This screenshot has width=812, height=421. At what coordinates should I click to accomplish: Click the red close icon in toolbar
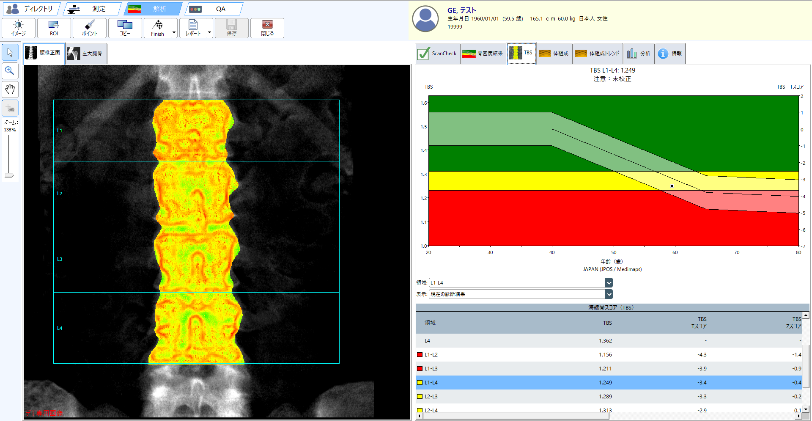[267, 27]
